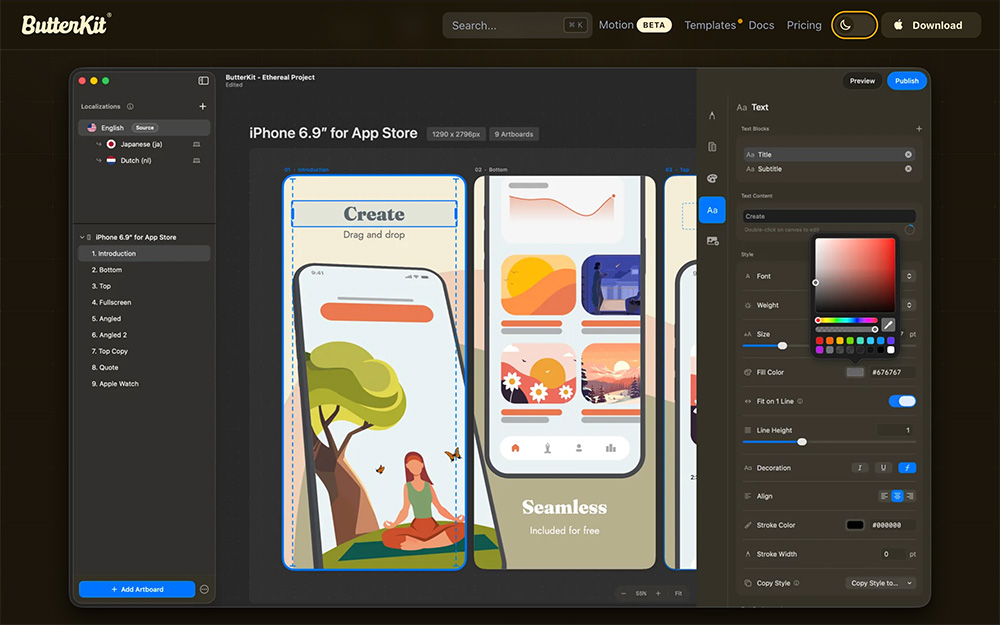The width and height of the screenshot is (1000, 625).
Task: Toggle underline decoration
Action: (883, 467)
